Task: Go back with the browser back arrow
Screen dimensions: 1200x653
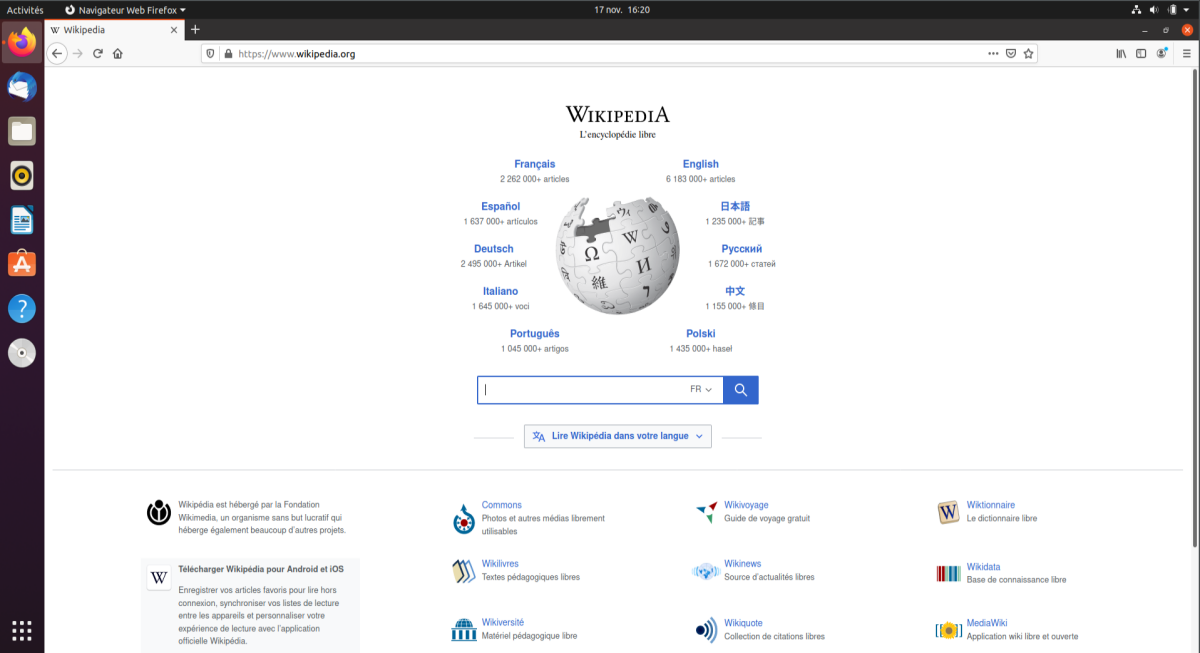Action: [x=58, y=54]
